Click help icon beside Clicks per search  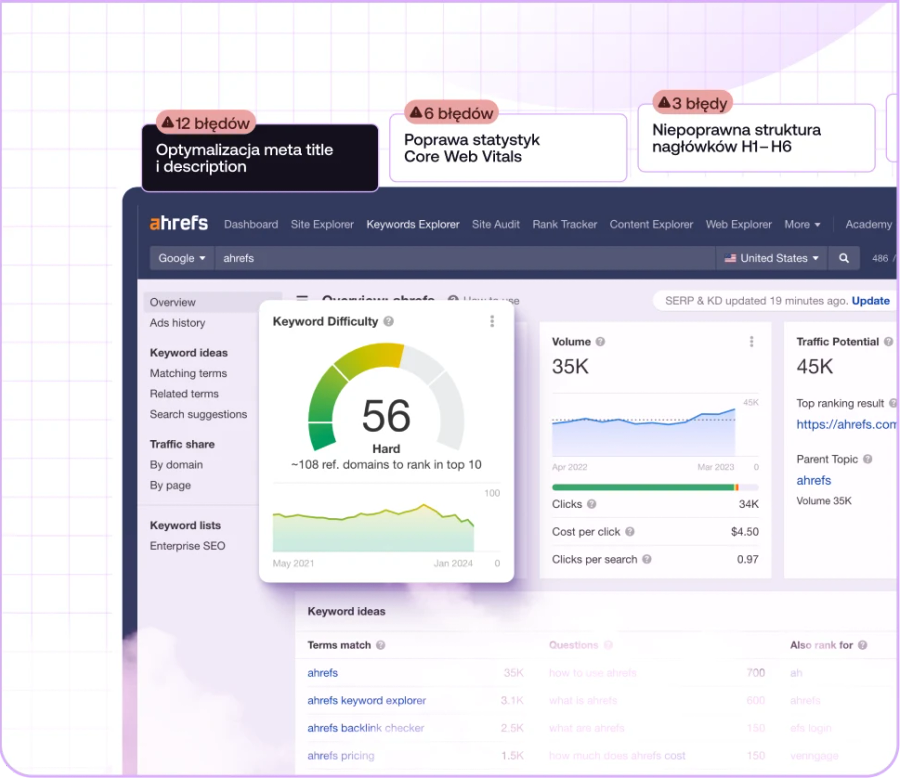[647, 559]
